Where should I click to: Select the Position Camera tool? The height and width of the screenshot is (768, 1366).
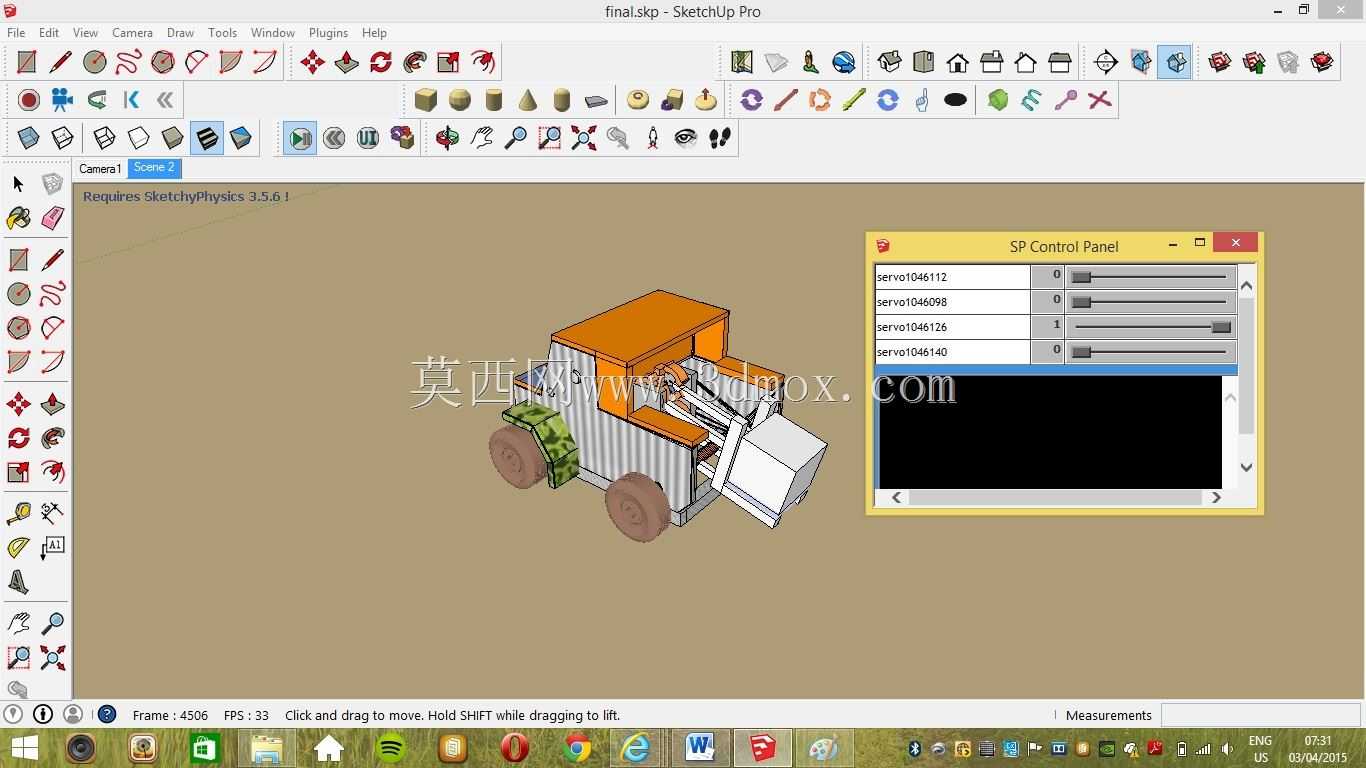652,138
